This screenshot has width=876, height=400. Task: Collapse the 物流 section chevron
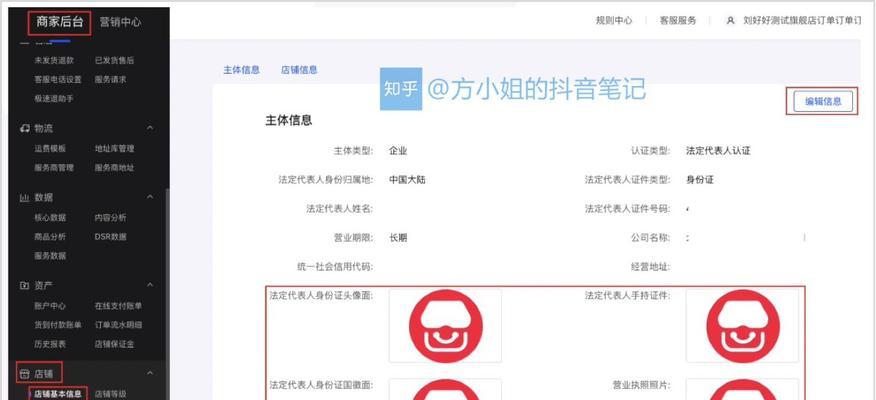pyautogui.click(x=150, y=128)
